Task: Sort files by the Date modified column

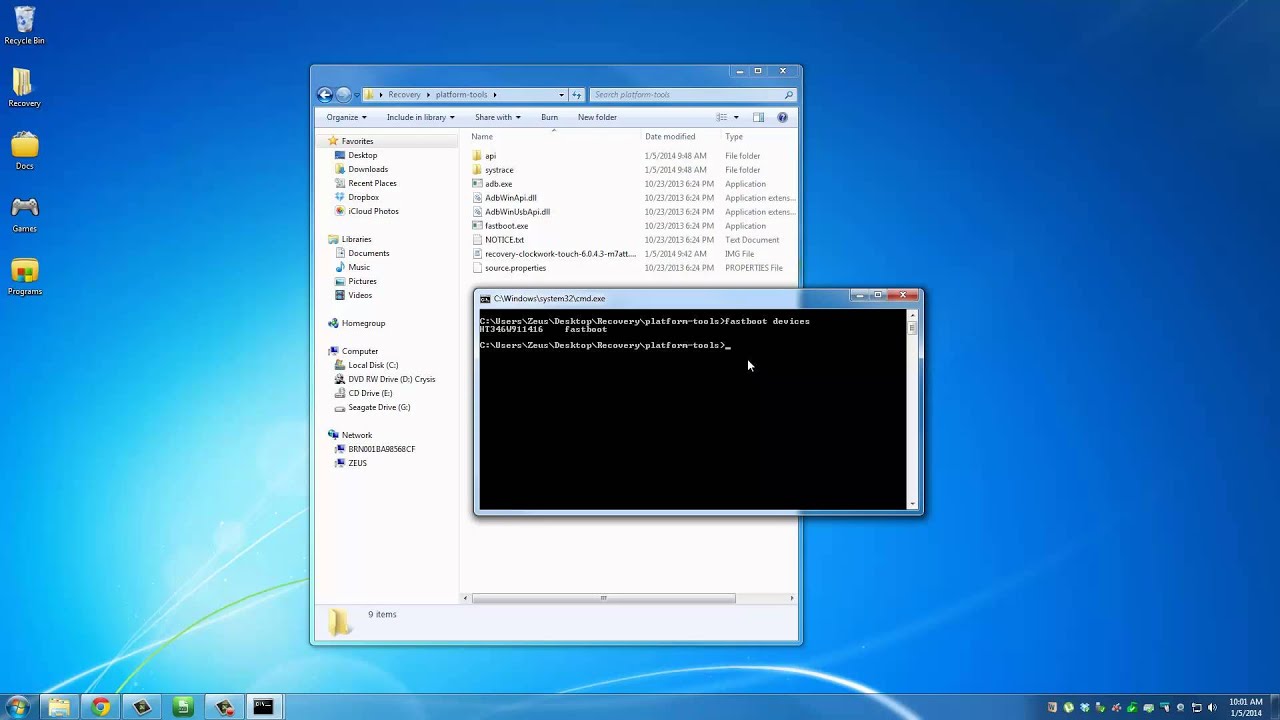Action: click(x=670, y=136)
